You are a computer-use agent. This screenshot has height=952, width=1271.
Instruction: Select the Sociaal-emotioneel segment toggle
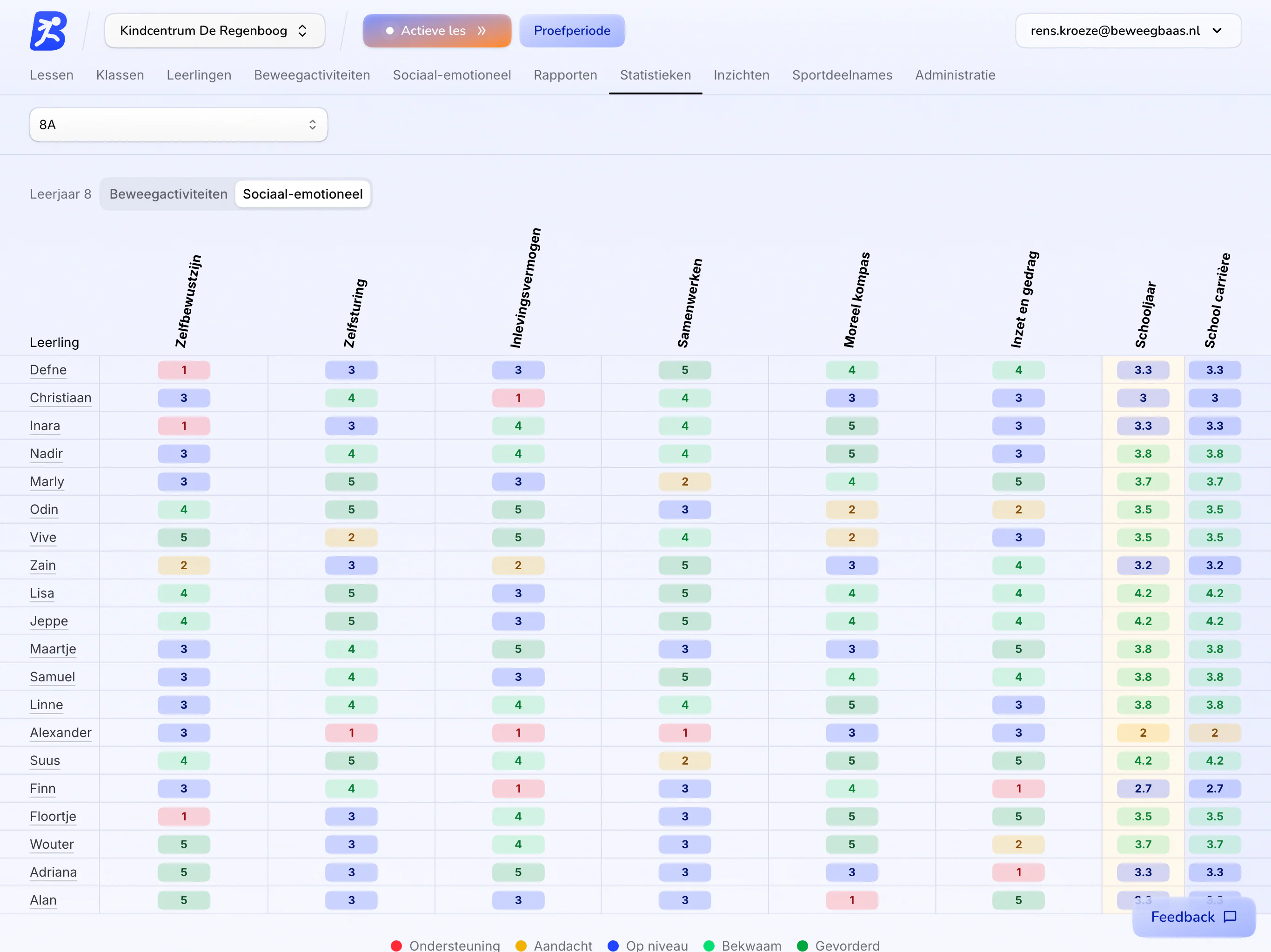click(303, 194)
